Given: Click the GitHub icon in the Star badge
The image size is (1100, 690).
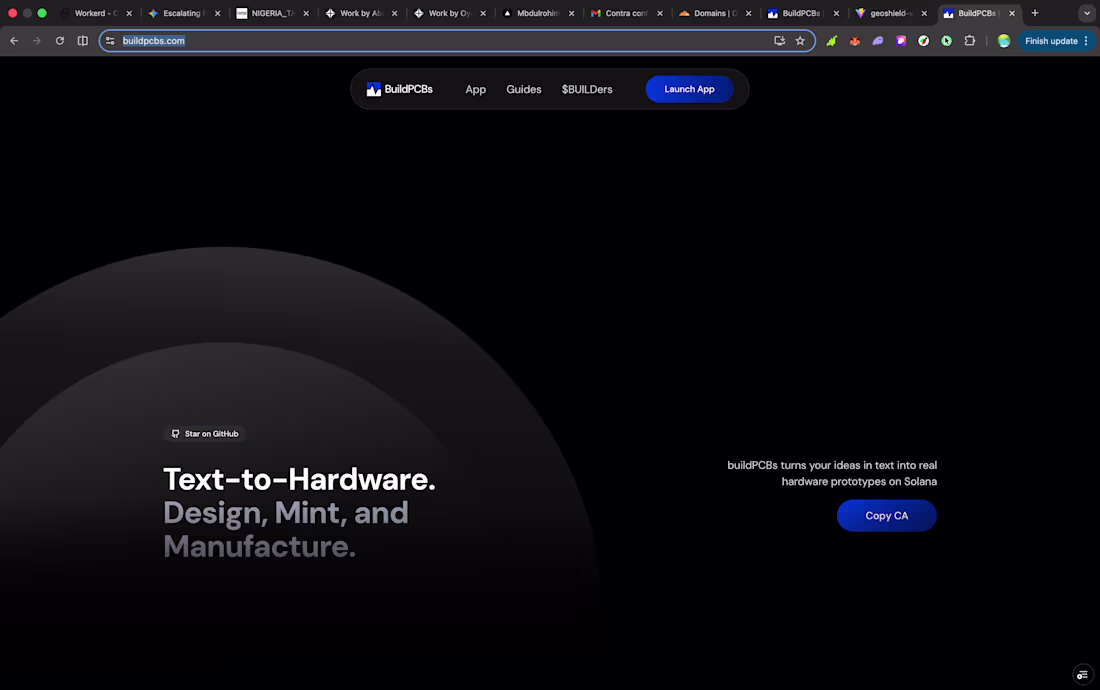Looking at the screenshot, I should (175, 434).
